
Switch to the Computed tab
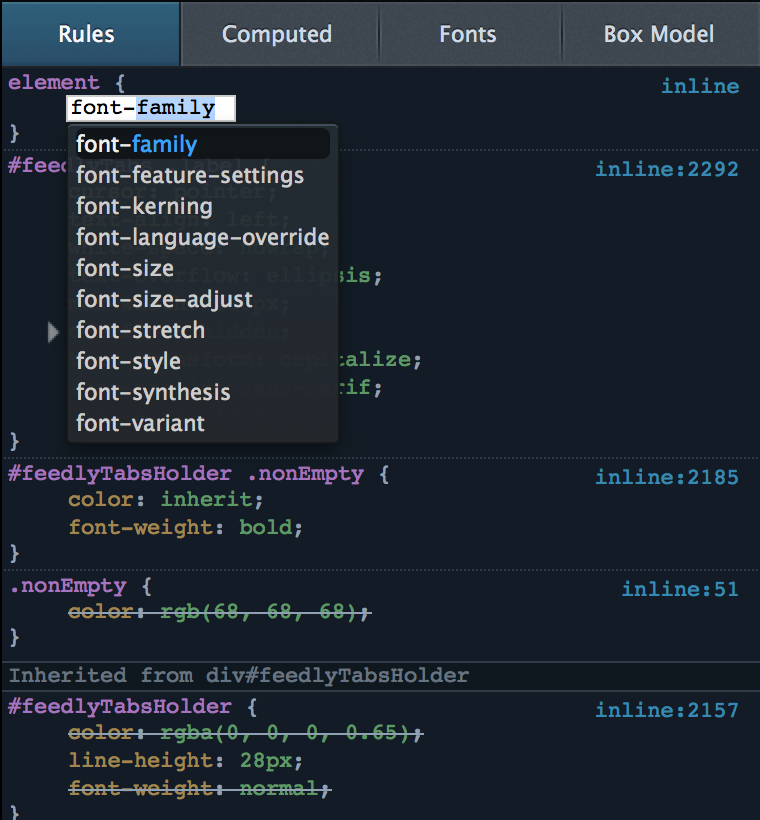(277, 34)
